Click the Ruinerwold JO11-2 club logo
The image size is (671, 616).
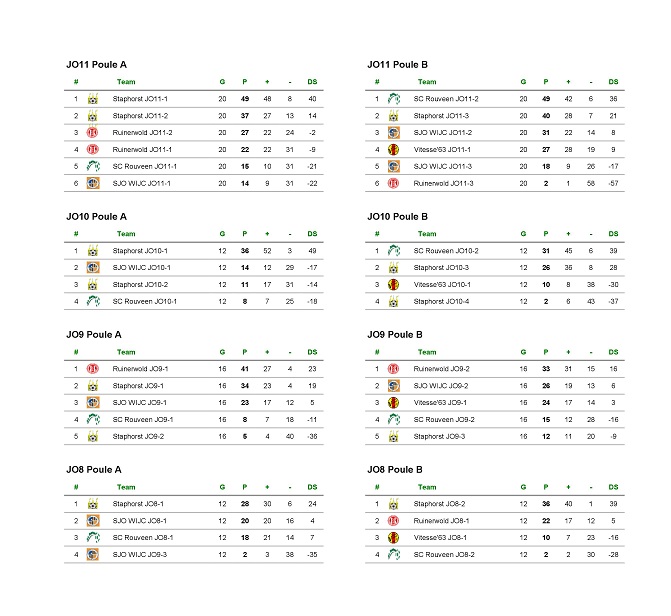(93, 132)
